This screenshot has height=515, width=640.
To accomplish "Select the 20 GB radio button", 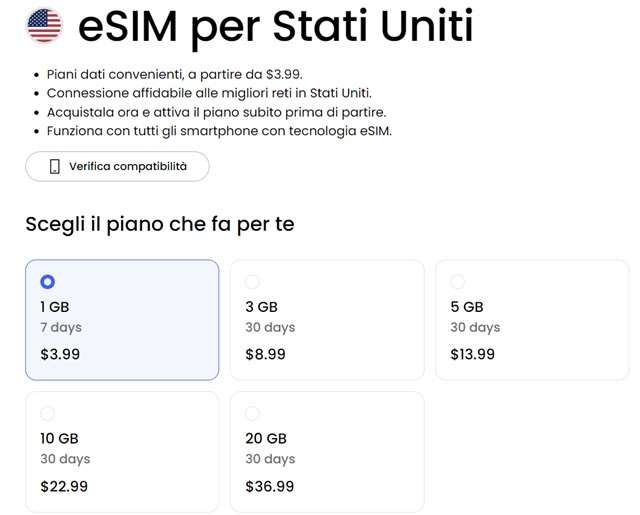I will (x=252, y=413).
